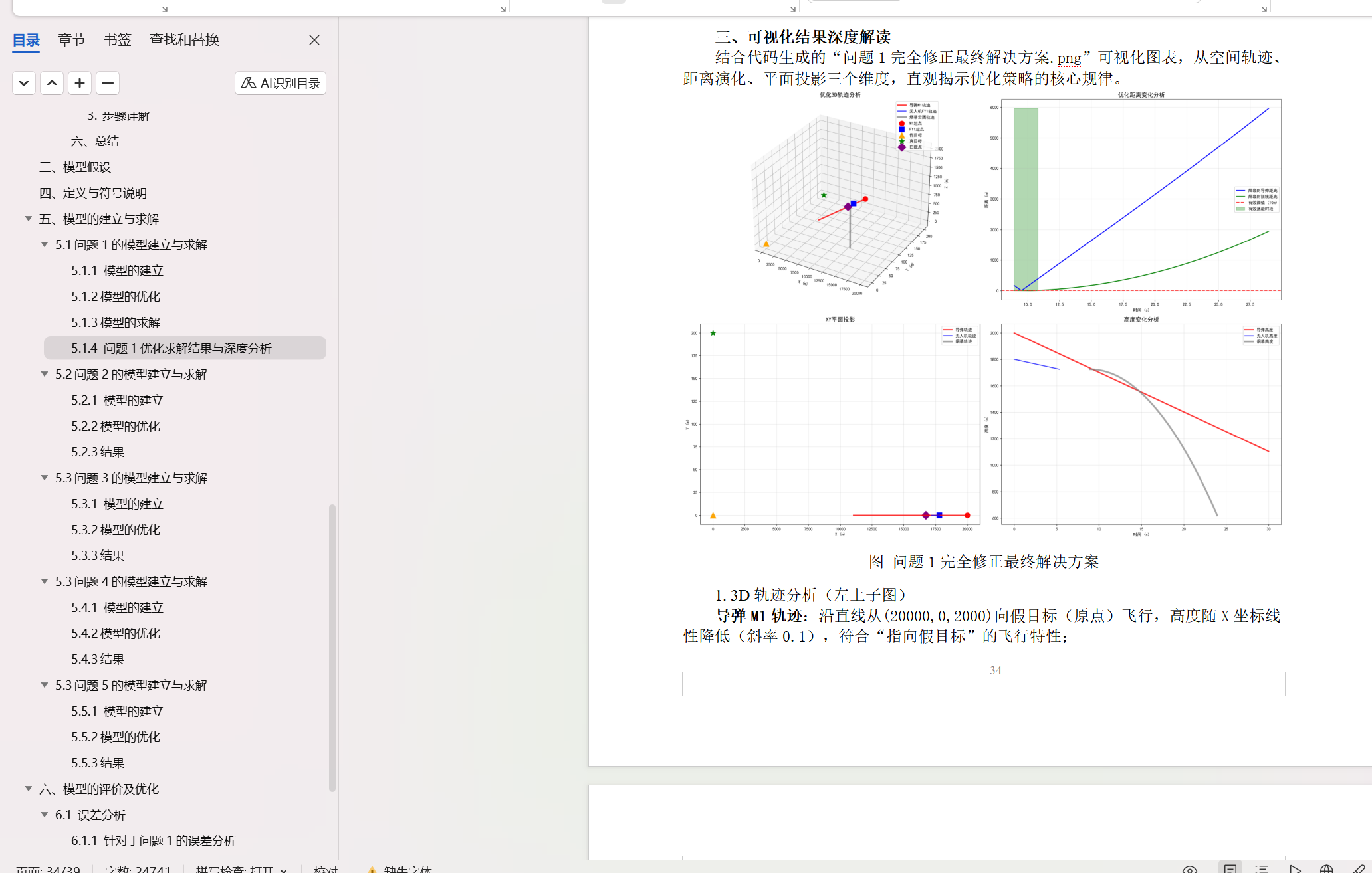Select 5.5.1 模型的建立 entry

tap(118, 711)
